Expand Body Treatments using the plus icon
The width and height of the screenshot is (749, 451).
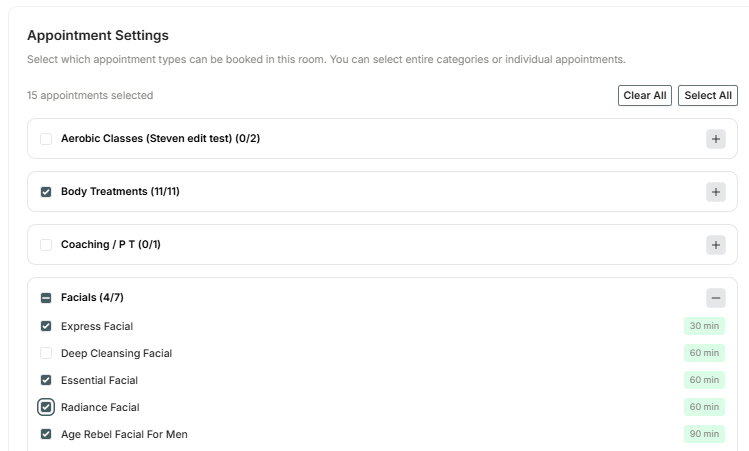(716, 192)
